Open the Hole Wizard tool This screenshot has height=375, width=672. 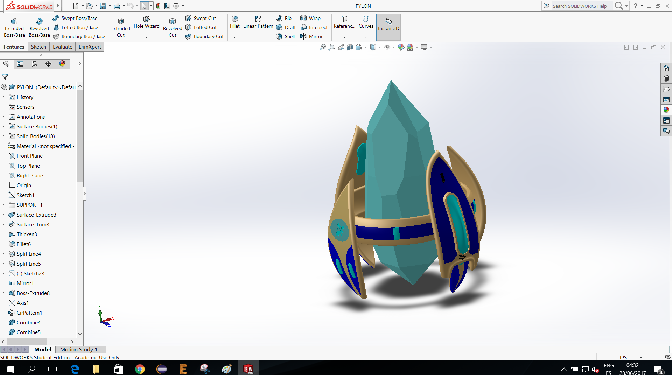(146, 22)
